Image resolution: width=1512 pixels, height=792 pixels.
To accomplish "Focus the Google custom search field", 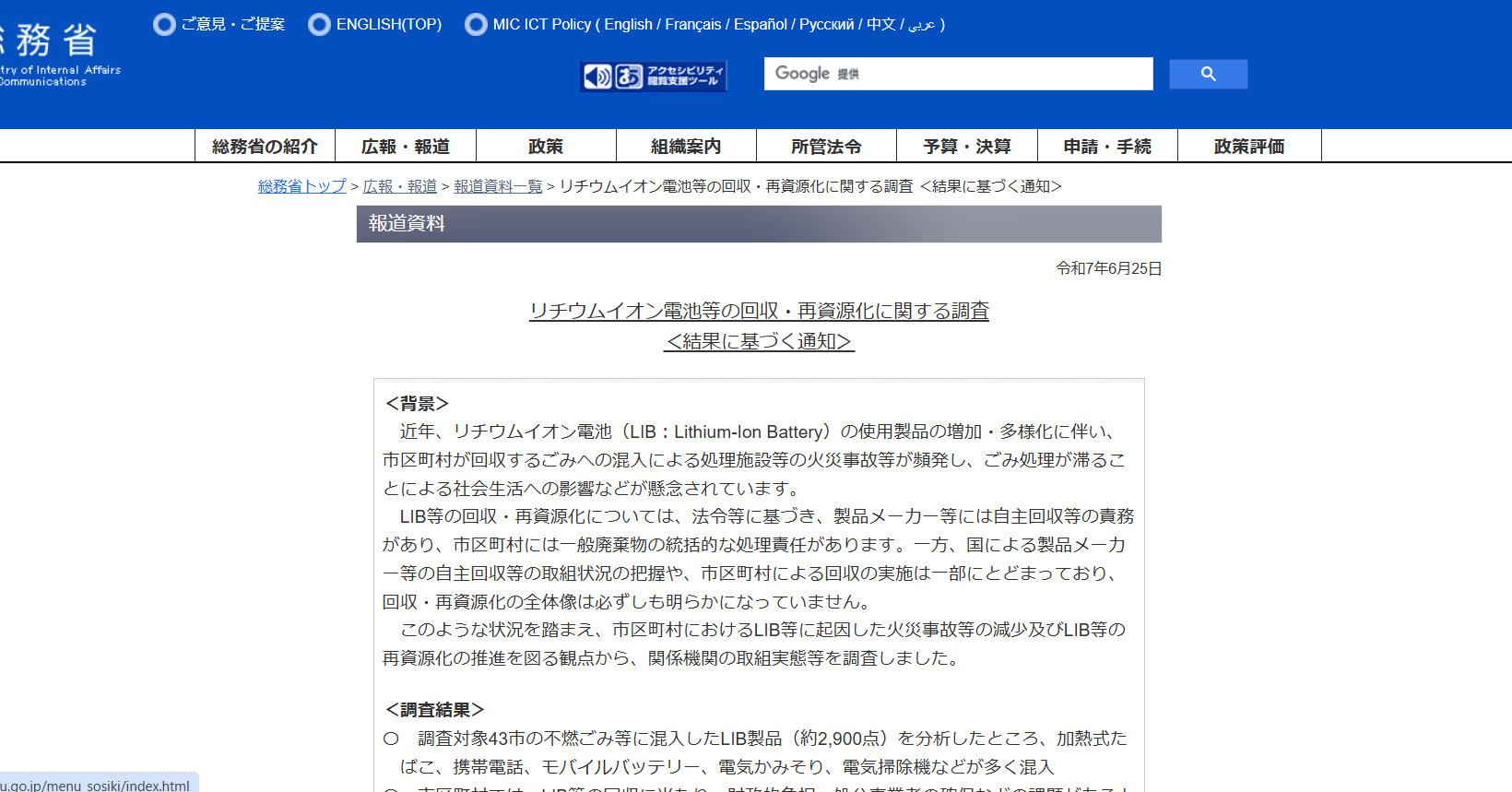I will 958,74.
